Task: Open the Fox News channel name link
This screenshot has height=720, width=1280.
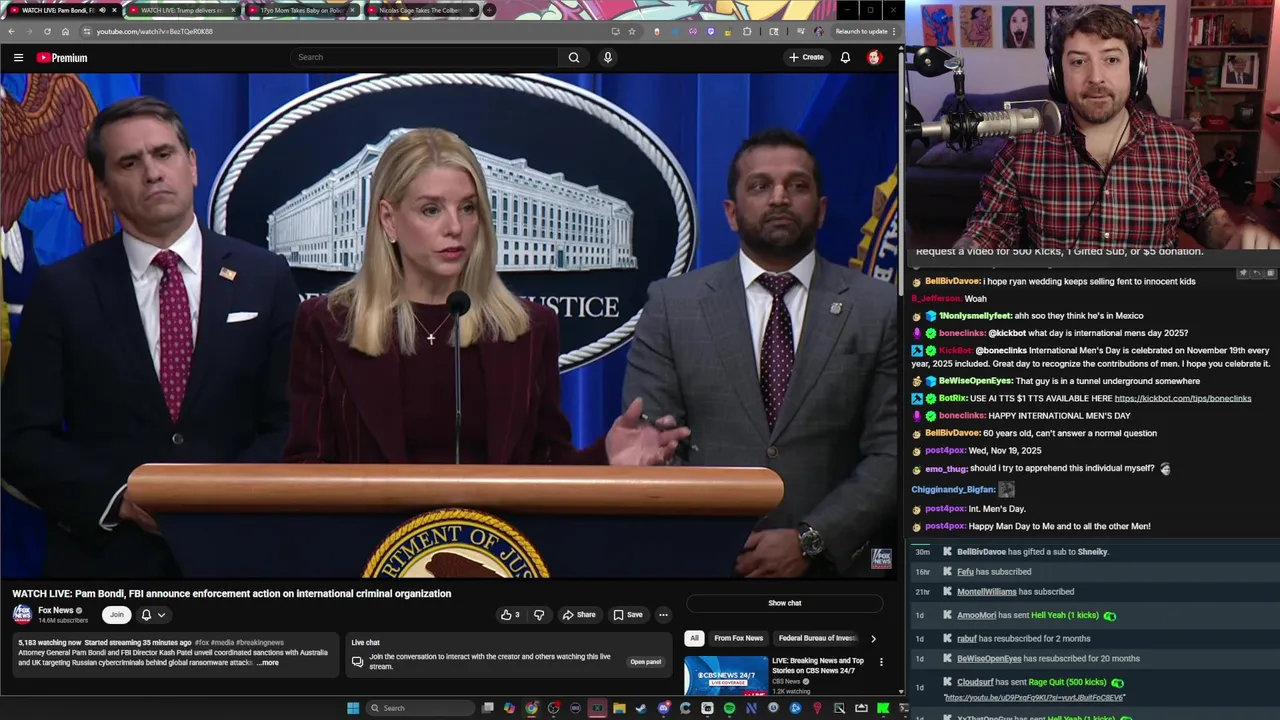Action: click(56, 610)
